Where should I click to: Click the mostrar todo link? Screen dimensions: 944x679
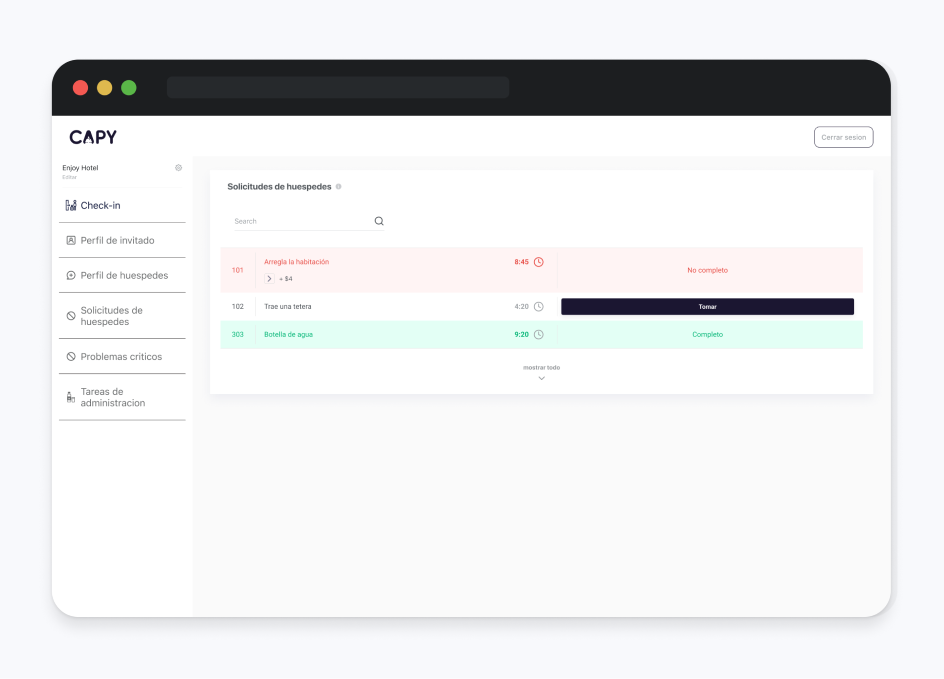[541, 367]
